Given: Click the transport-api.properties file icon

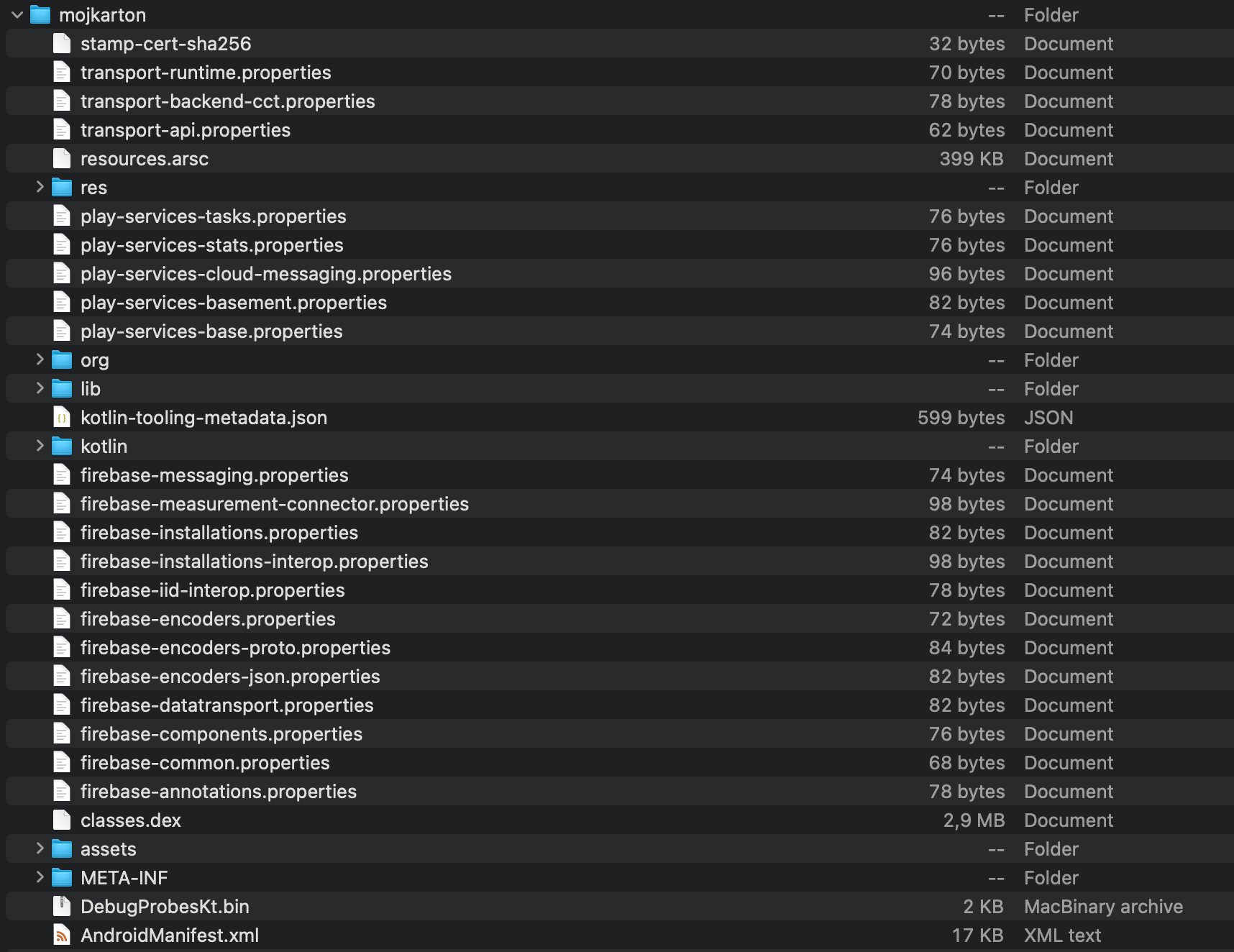Looking at the screenshot, I should click(x=62, y=129).
